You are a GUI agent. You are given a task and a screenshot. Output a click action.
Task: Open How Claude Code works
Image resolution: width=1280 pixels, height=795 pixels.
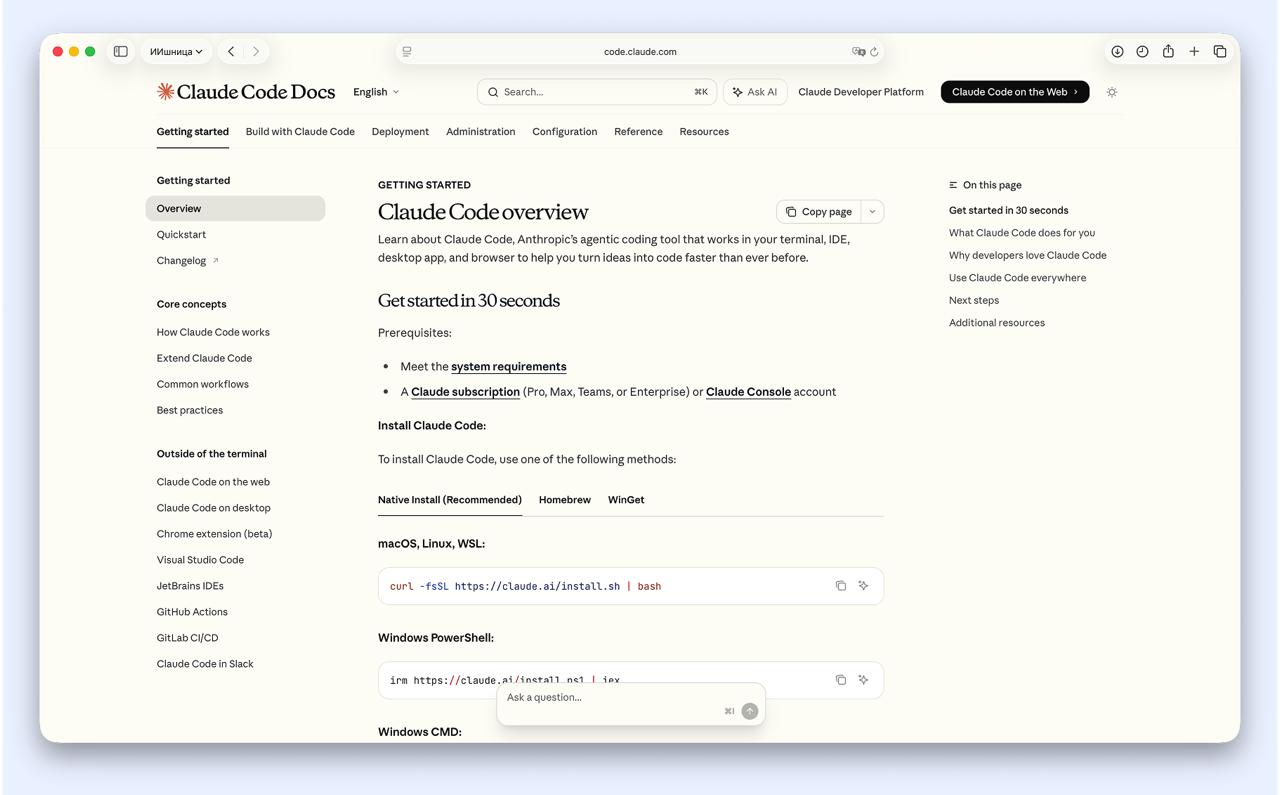213,332
